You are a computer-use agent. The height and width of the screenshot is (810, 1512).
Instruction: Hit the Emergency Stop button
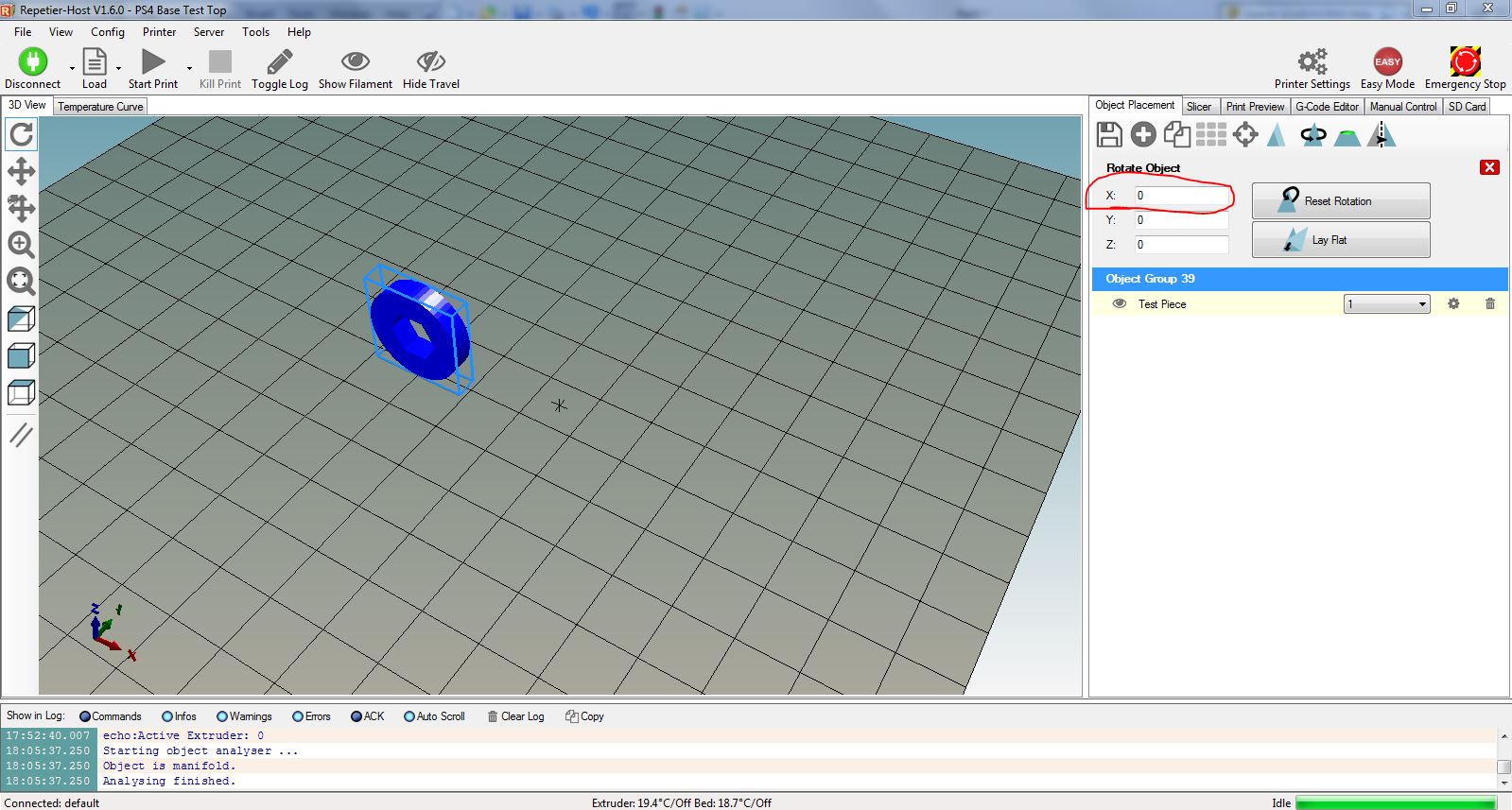click(x=1466, y=62)
